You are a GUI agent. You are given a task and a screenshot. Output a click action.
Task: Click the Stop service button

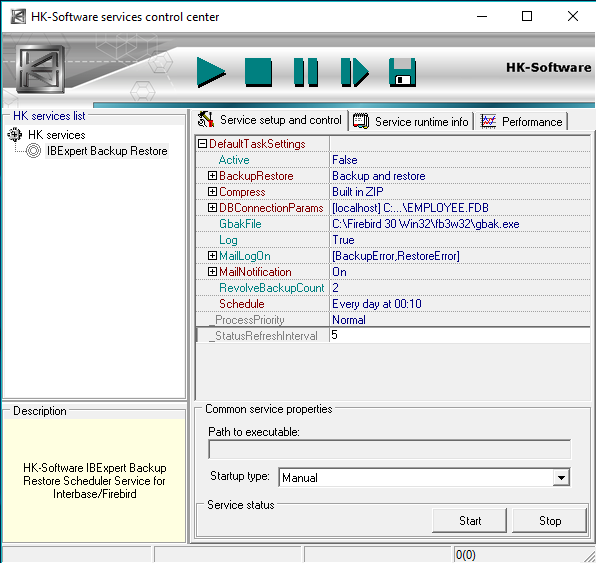coord(549,520)
